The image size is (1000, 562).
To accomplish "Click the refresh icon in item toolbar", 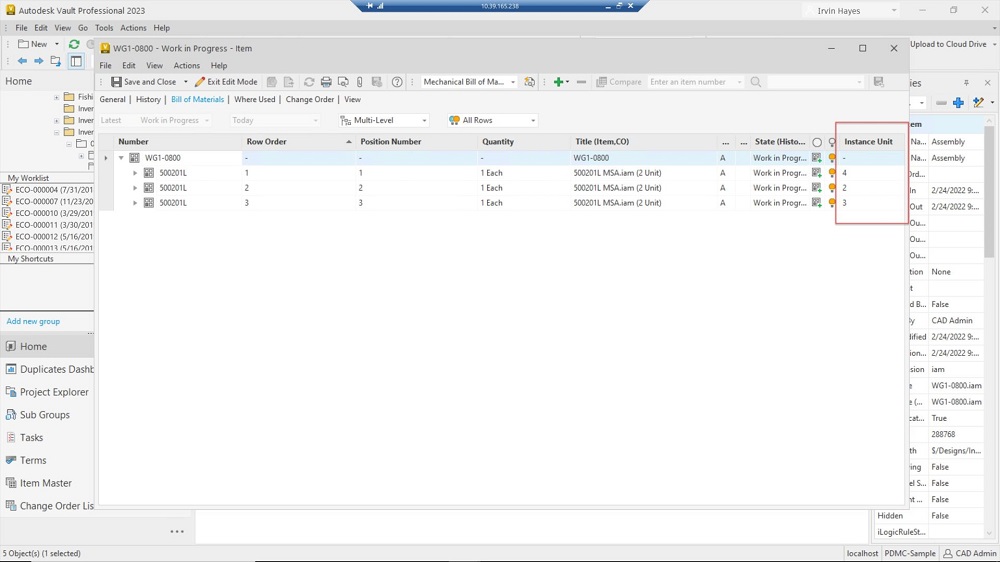I will tap(309, 82).
